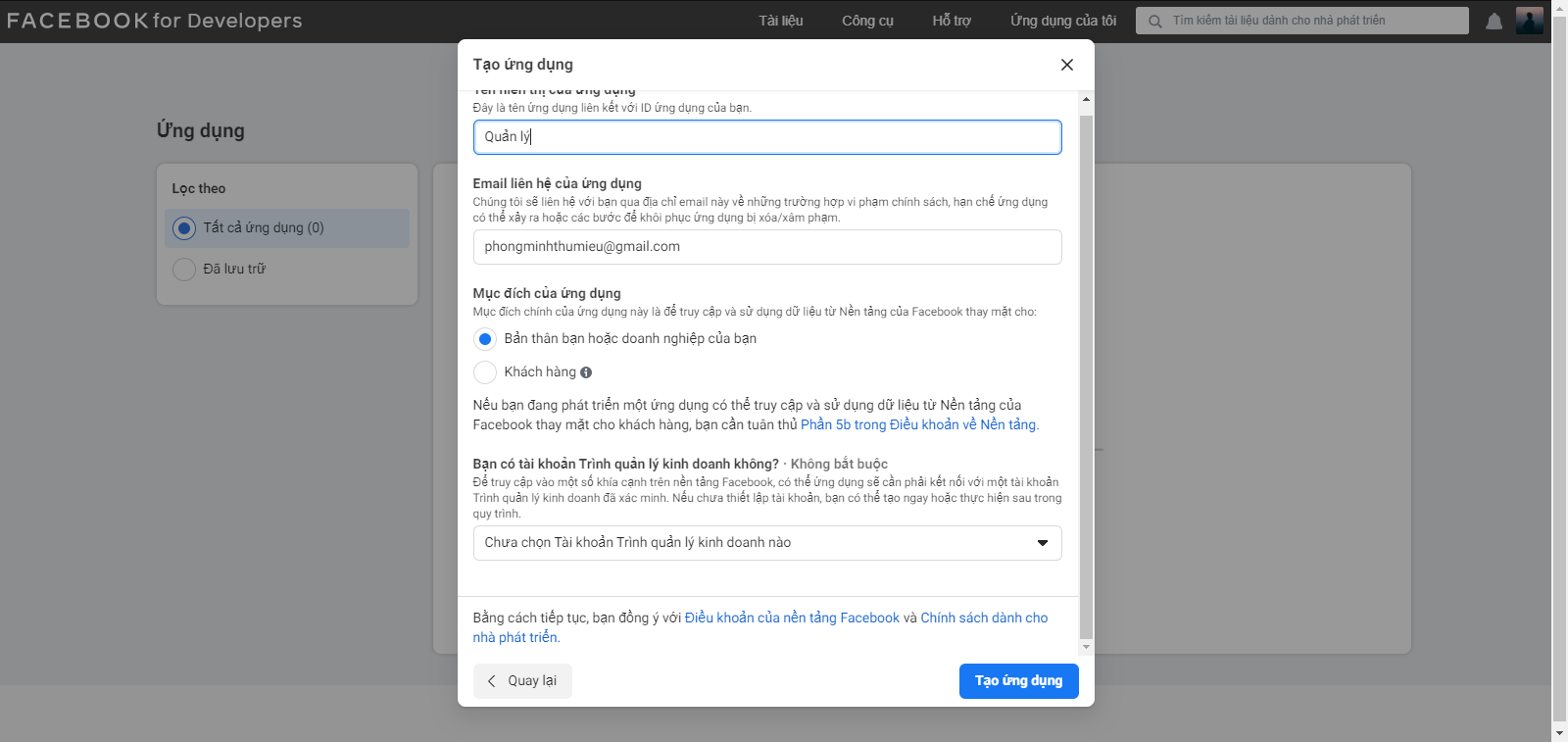Image resolution: width=1568 pixels, height=742 pixels.
Task: Click the 'Email liên hệ của ứng dụng' label
Action: [558, 183]
